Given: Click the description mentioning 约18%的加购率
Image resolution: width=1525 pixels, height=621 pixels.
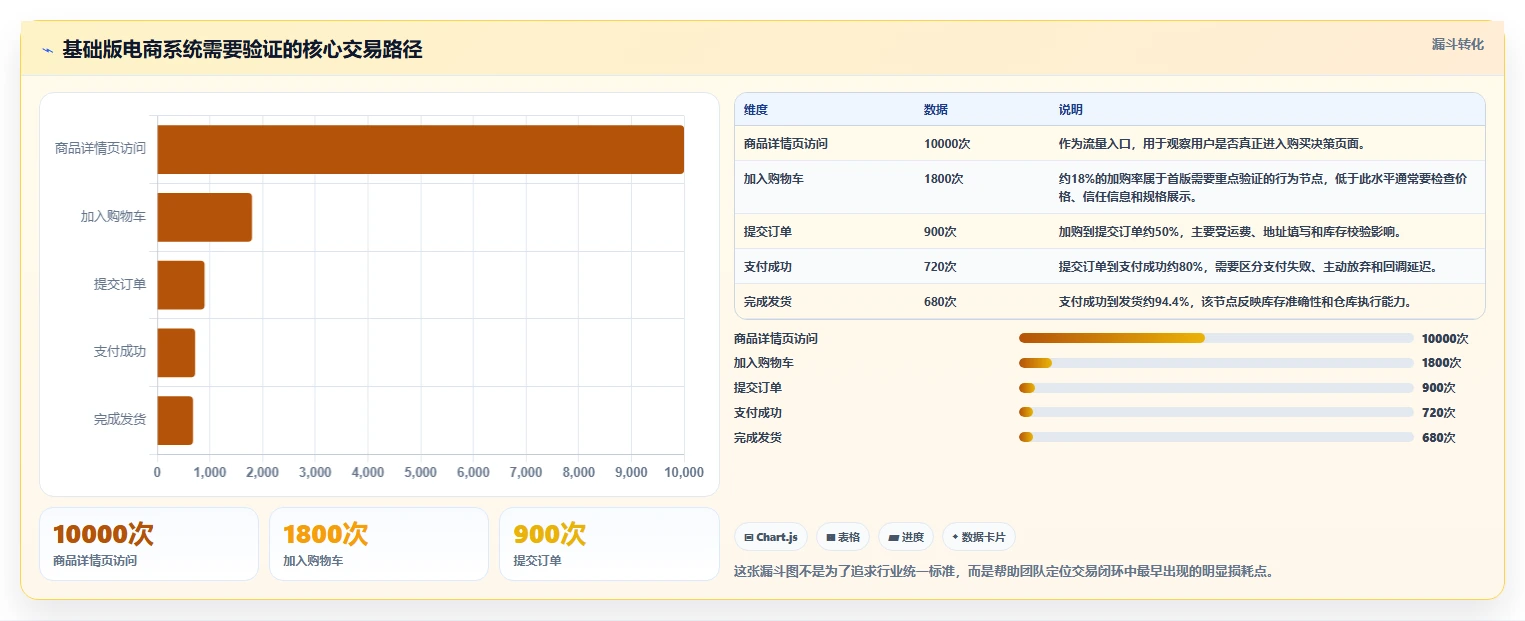Looking at the screenshot, I should pyautogui.click(x=1263, y=187).
